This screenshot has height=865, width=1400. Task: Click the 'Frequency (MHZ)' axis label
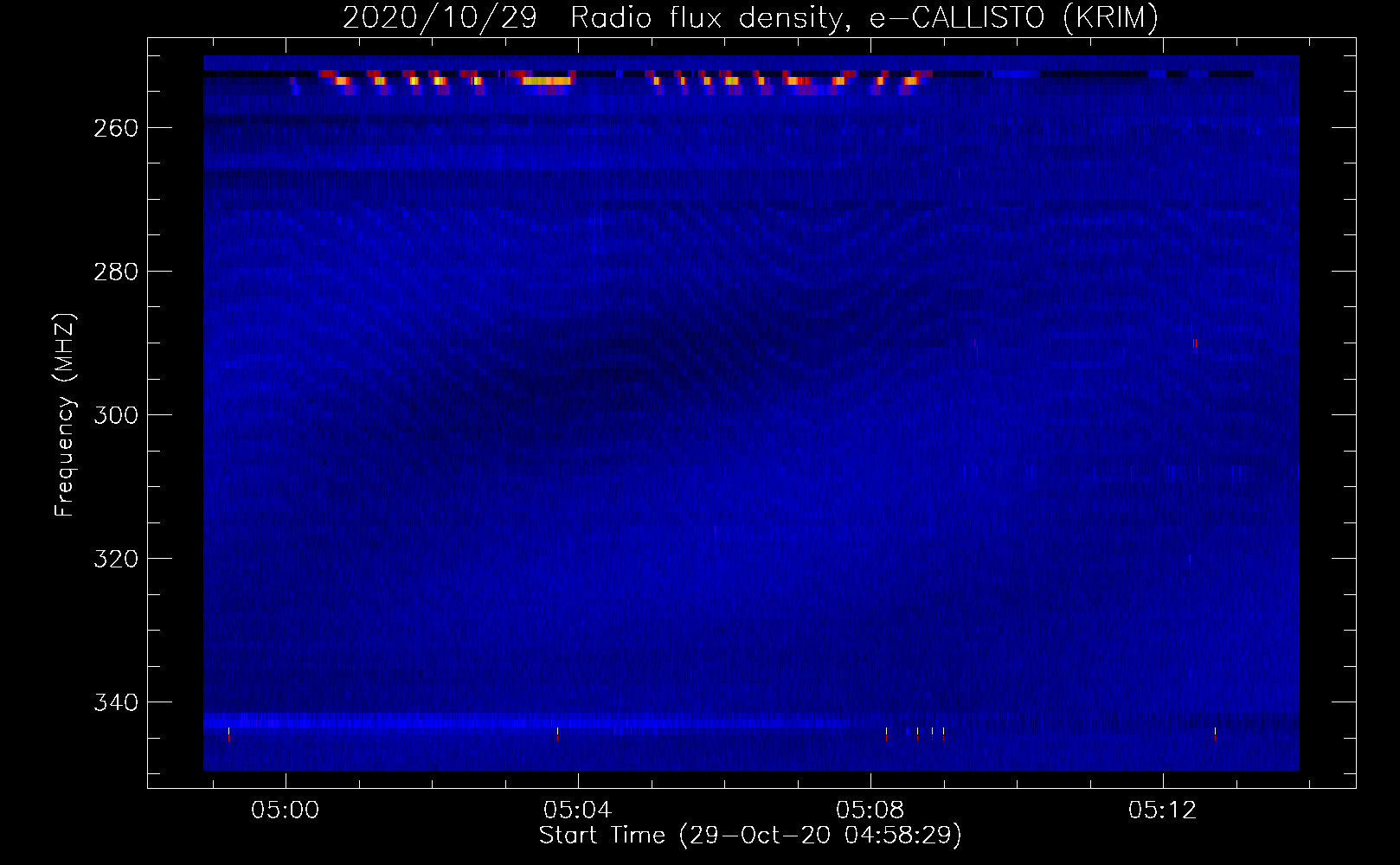[65, 414]
